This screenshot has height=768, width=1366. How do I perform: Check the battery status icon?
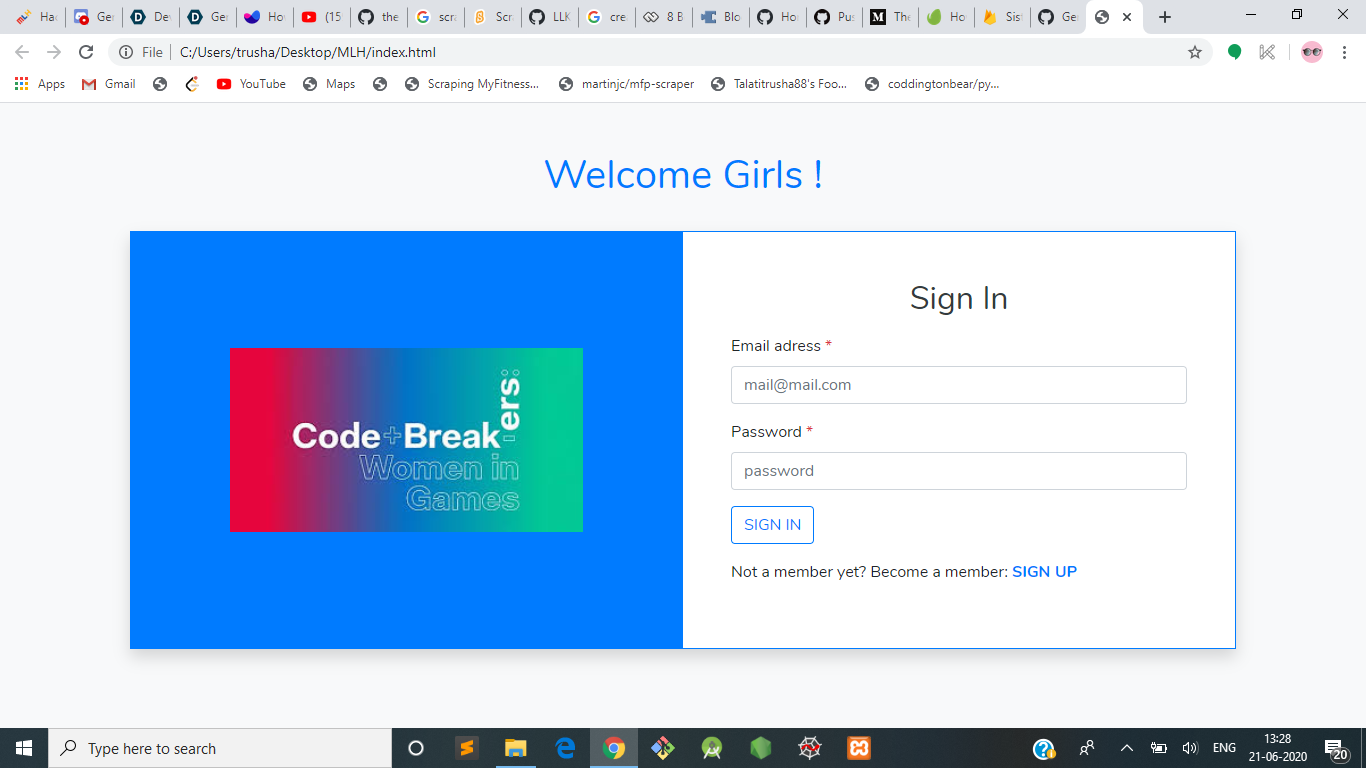pos(1159,748)
